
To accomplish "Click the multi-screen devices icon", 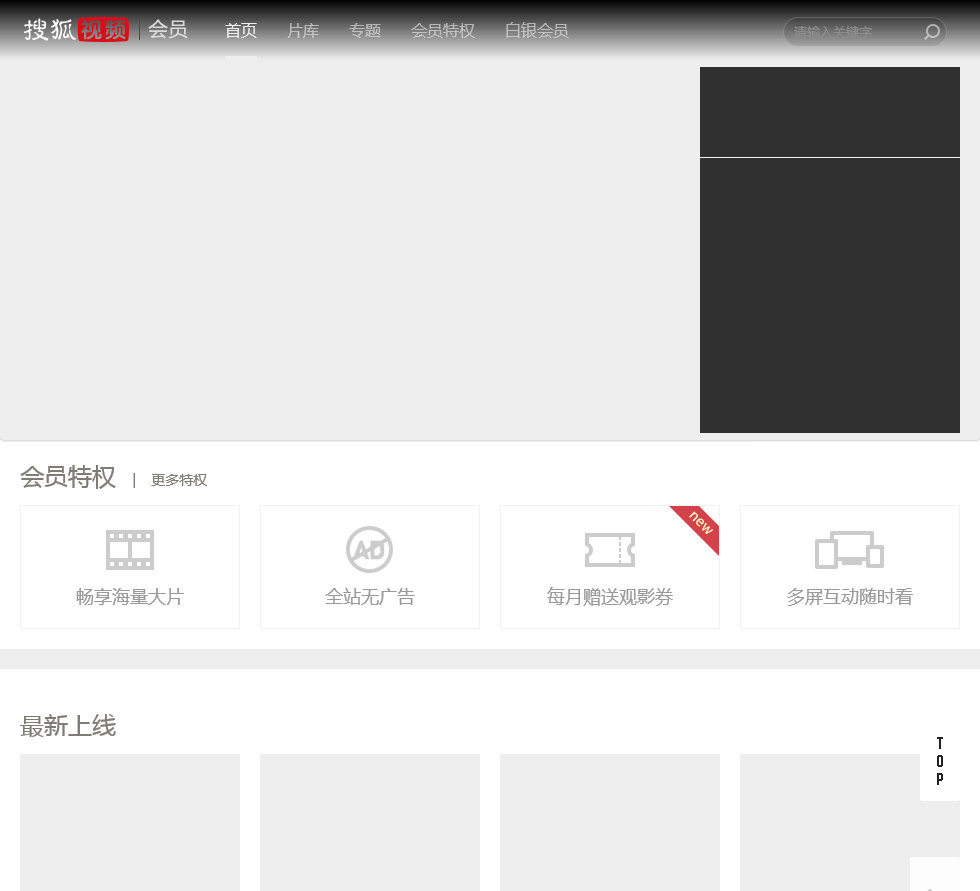I will (x=849, y=550).
